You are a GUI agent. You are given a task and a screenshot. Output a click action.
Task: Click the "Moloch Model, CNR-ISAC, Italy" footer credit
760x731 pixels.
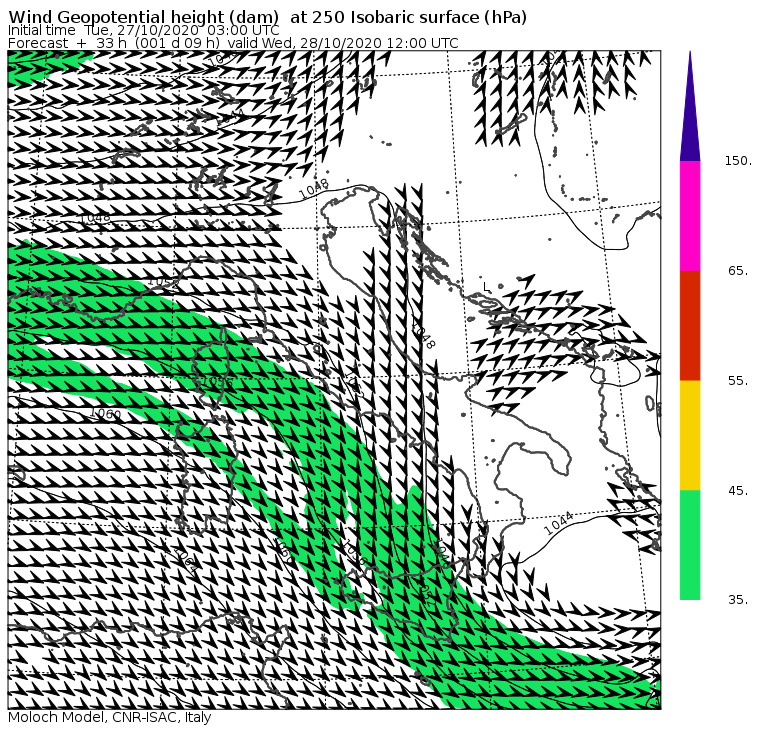pyautogui.click(x=110, y=717)
